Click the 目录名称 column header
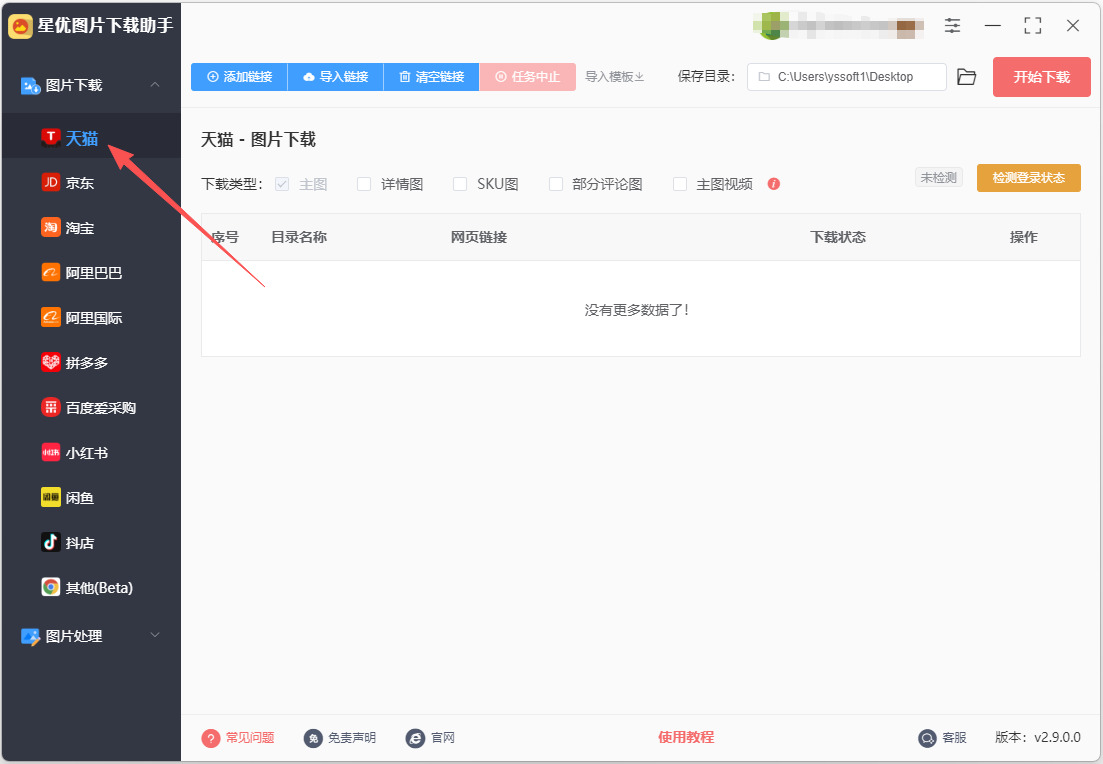The height and width of the screenshot is (764, 1103). point(299,238)
